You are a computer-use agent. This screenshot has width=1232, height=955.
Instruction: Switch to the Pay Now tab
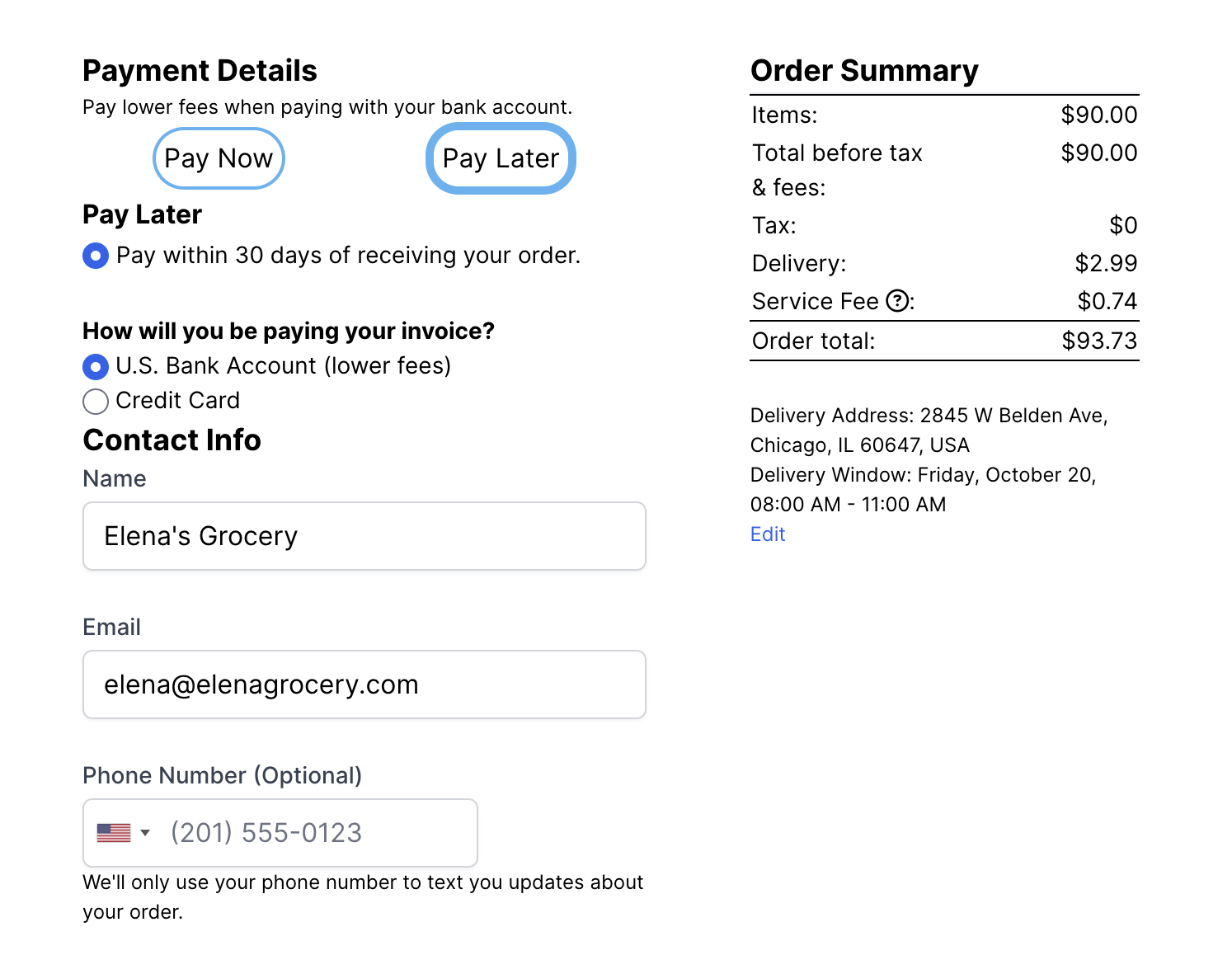[x=219, y=158]
